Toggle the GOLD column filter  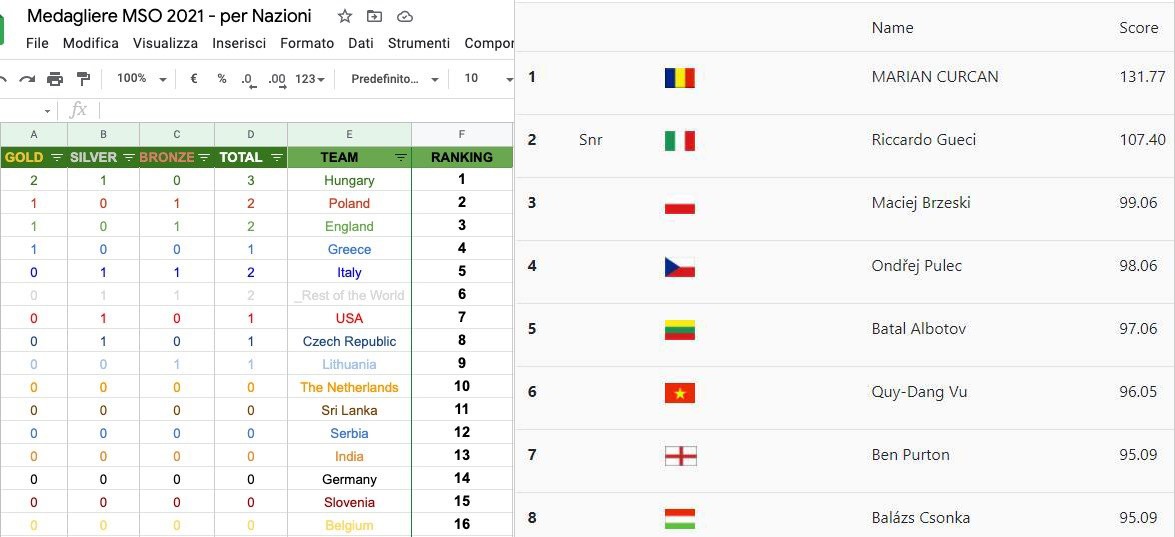(57, 158)
